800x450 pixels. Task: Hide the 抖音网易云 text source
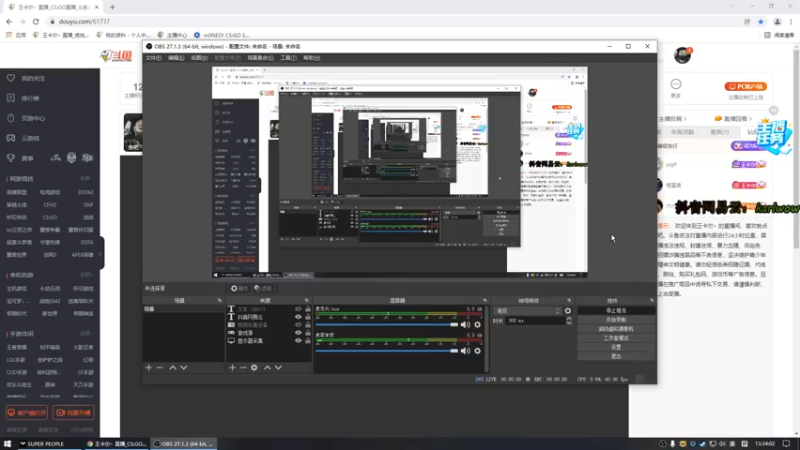(x=298, y=317)
